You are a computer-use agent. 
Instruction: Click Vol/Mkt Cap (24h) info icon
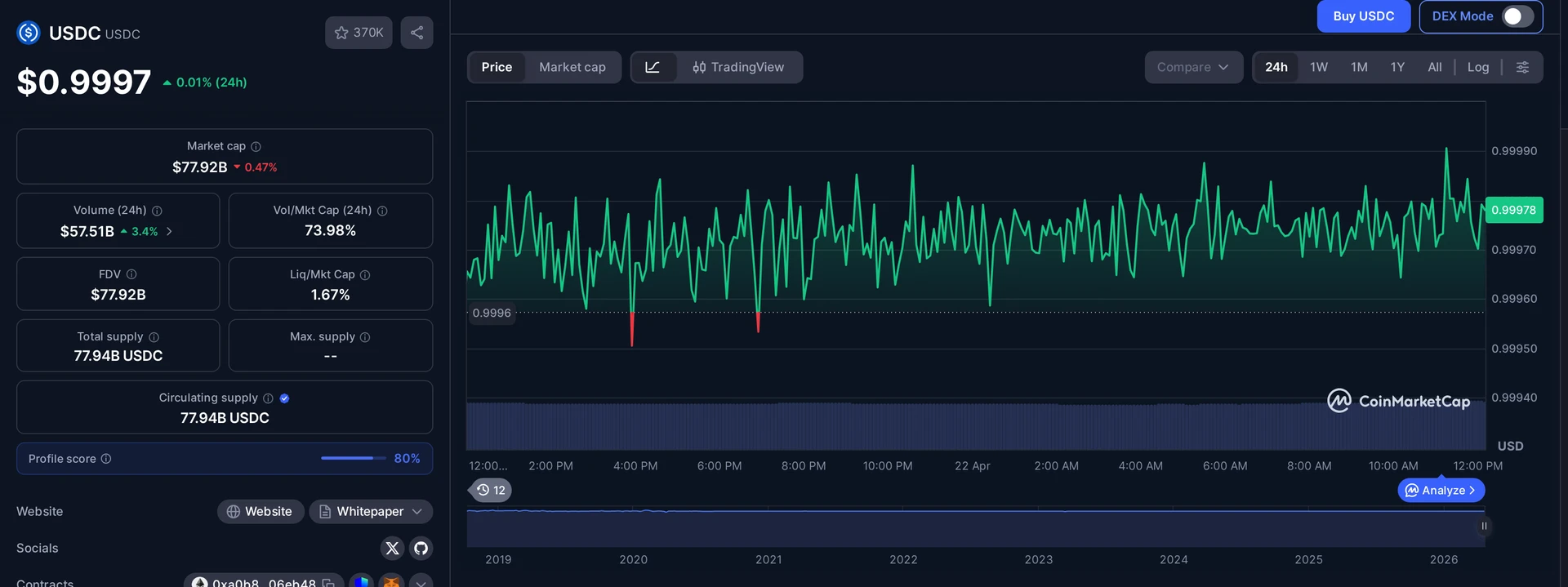[382, 211]
